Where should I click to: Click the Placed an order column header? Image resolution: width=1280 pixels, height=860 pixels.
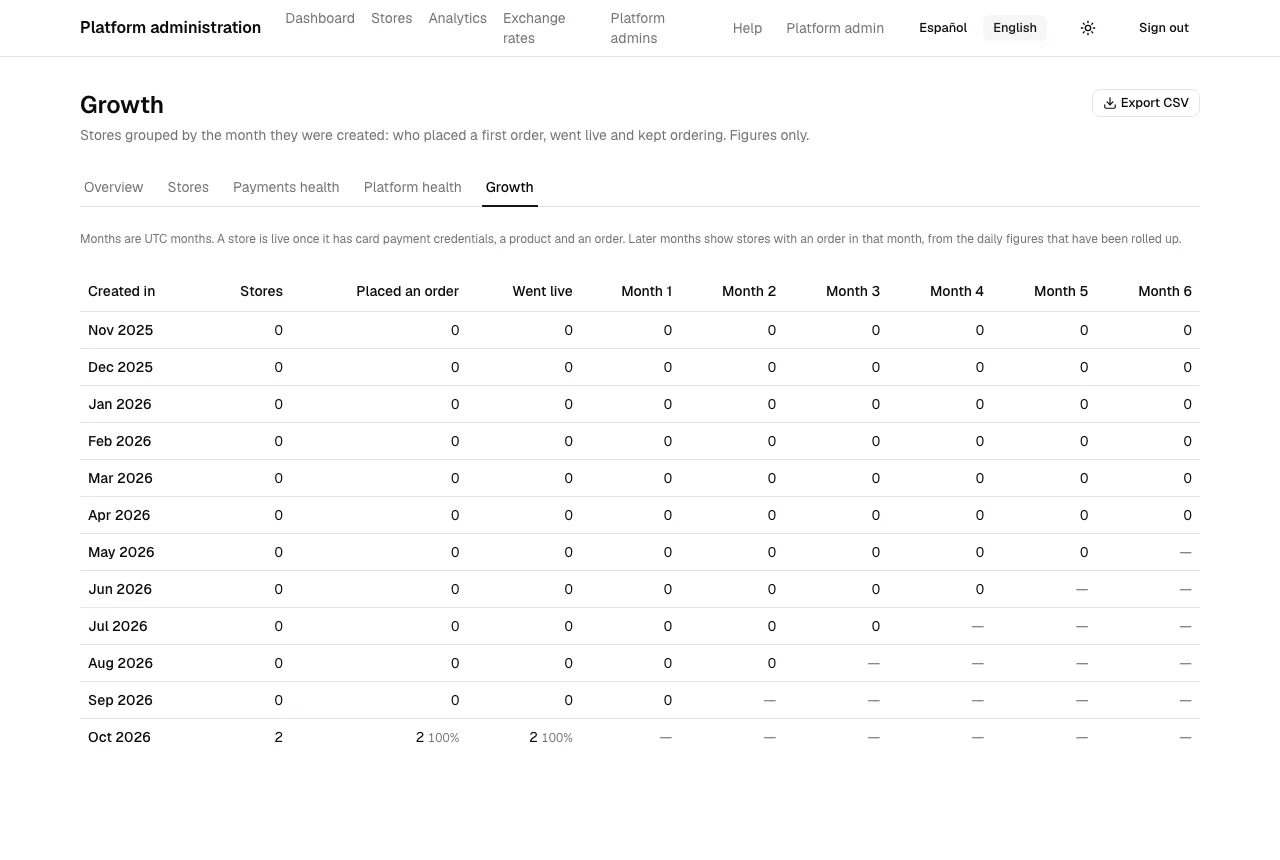[407, 292]
